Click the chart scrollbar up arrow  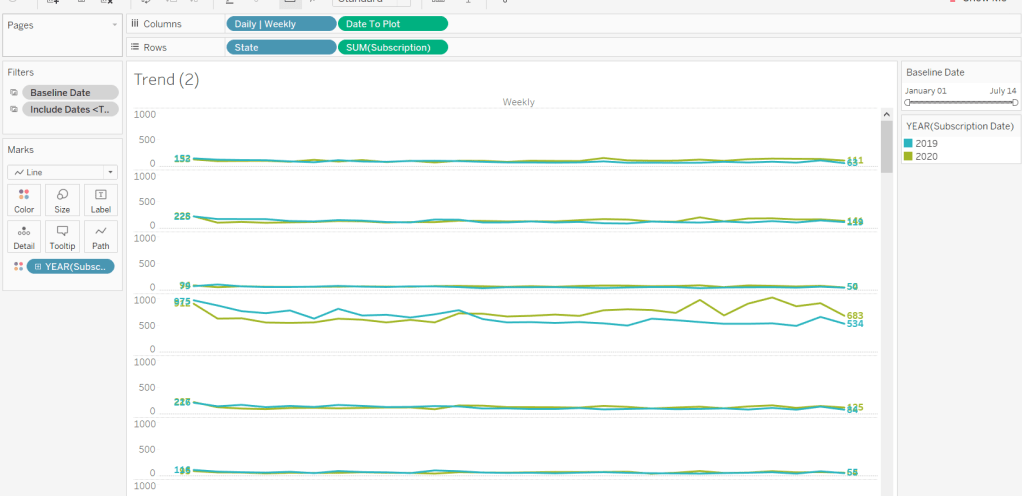[886, 116]
